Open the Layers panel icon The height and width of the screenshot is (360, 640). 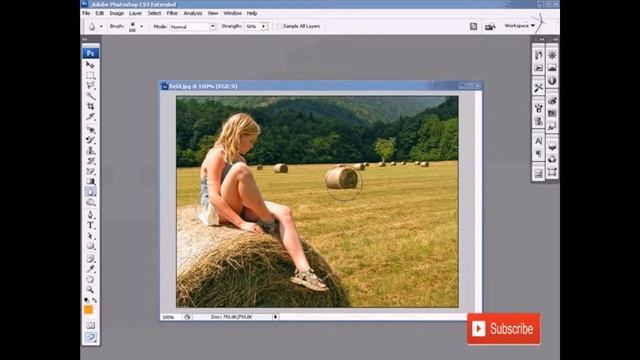[x=552, y=147]
